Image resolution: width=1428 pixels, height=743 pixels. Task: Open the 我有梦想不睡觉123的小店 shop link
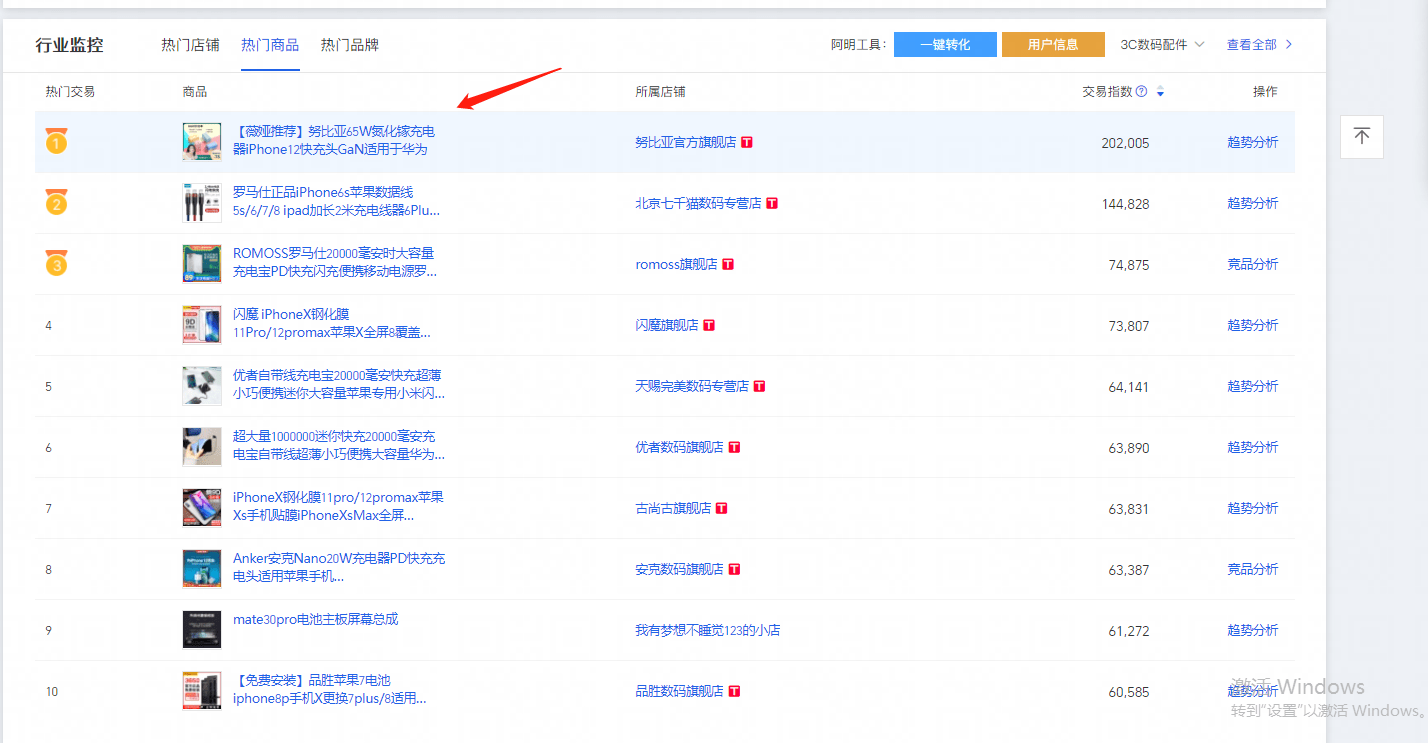pos(708,630)
